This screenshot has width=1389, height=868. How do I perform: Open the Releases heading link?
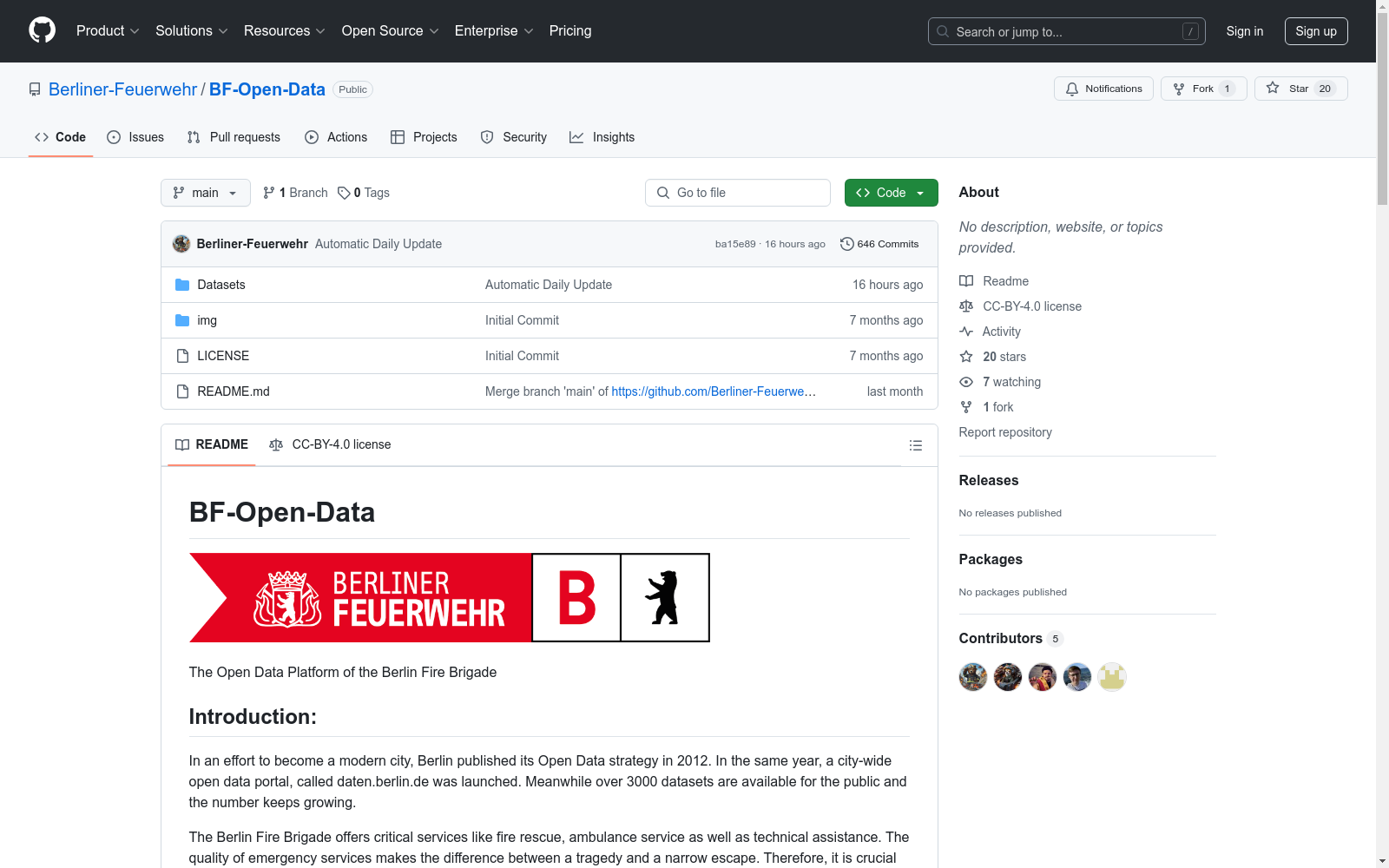pyautogui.click(x=989, y=480)
